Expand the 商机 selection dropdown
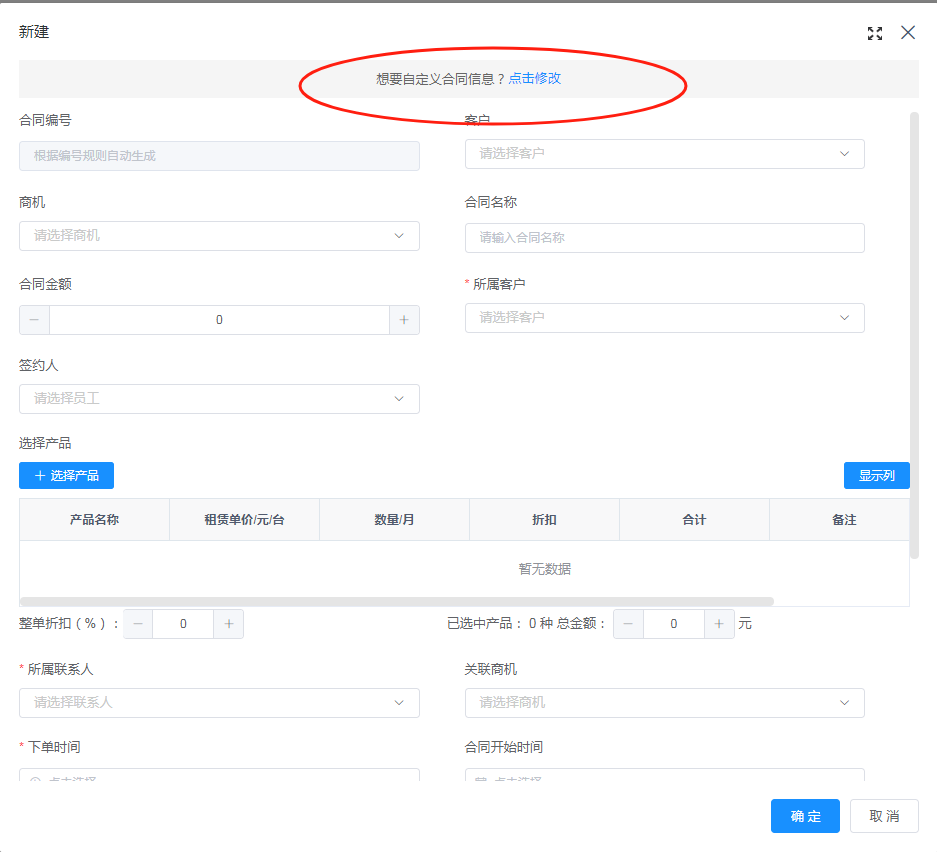Screen dimensions: 937x852 tap(219, 236)
